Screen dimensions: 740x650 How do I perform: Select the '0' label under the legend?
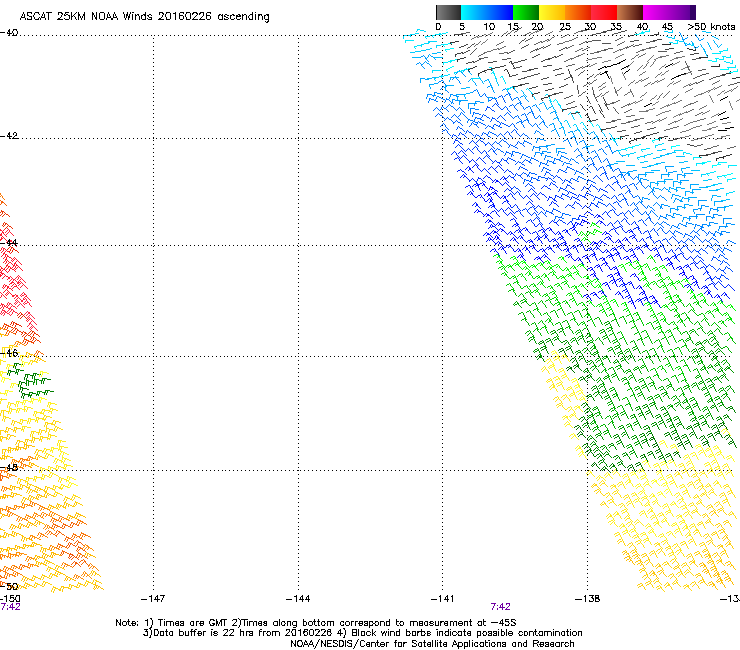[438, 27]
